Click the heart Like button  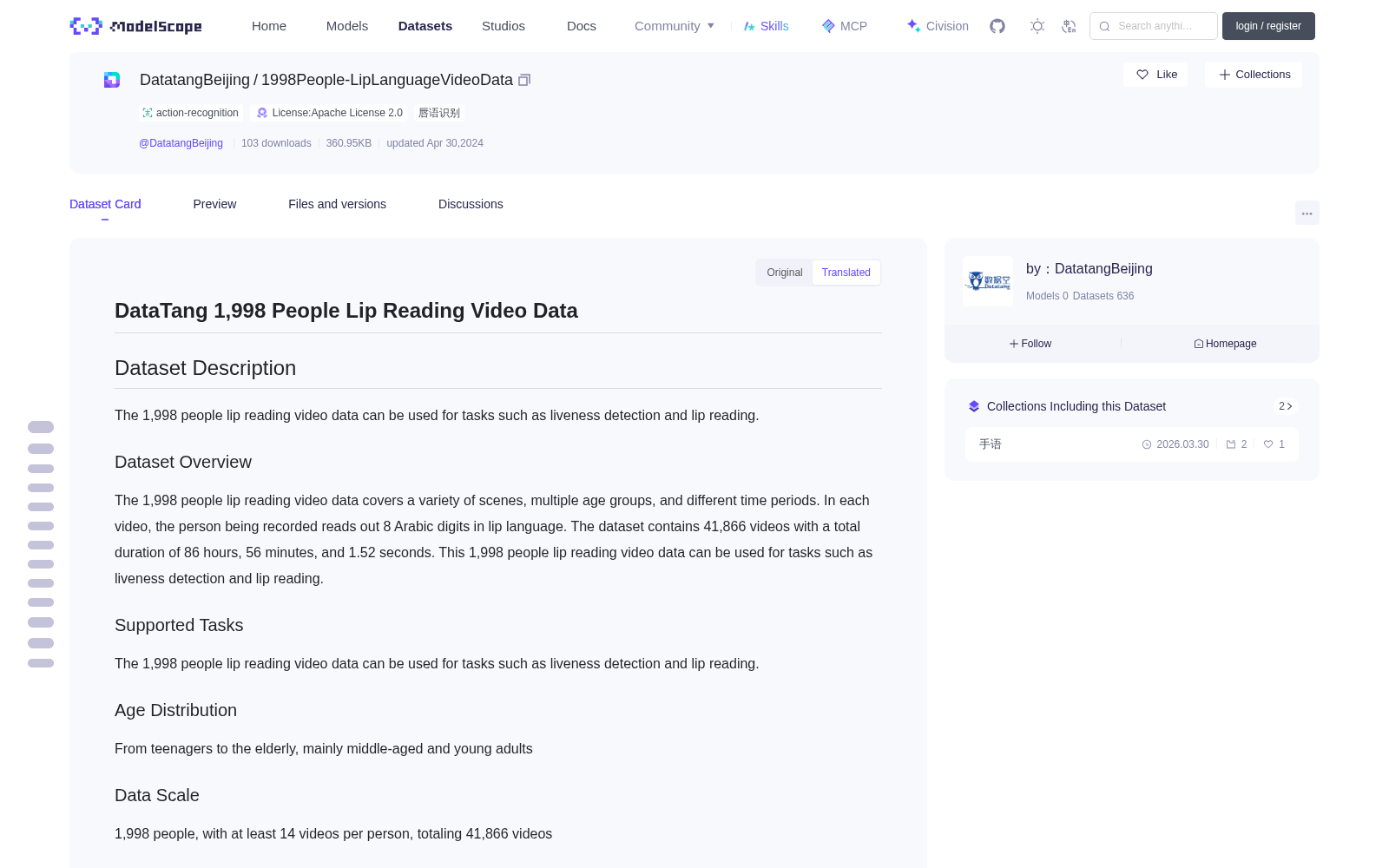tap(1155, 75)
